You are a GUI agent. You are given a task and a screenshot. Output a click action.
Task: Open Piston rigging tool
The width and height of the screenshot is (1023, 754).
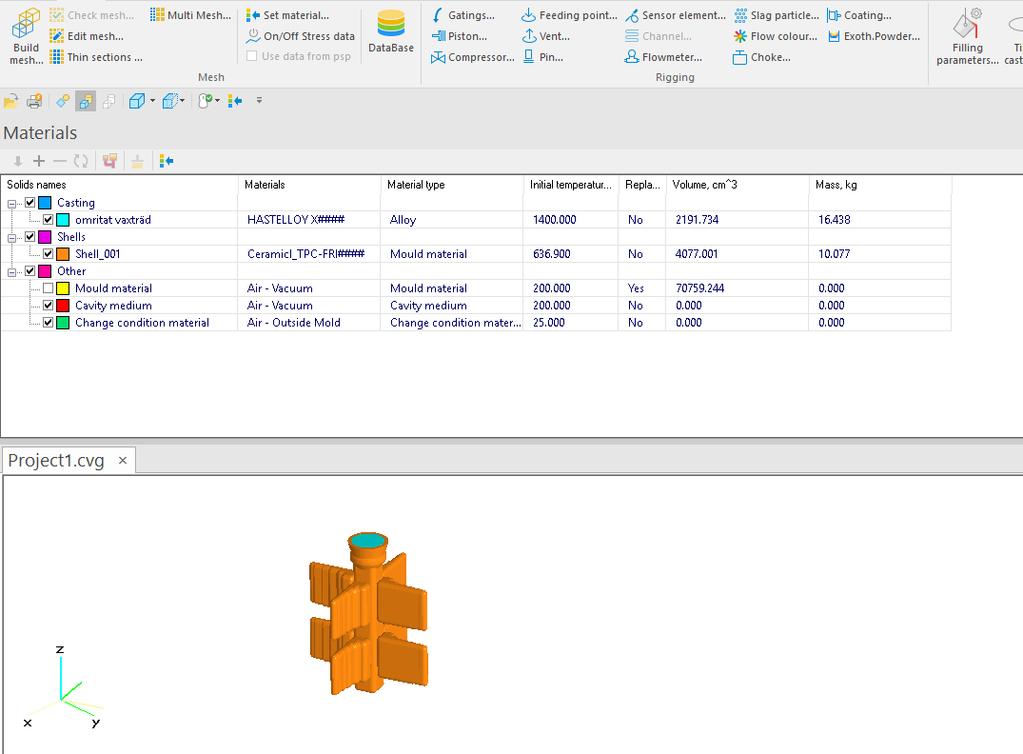(x=459, y=36)
